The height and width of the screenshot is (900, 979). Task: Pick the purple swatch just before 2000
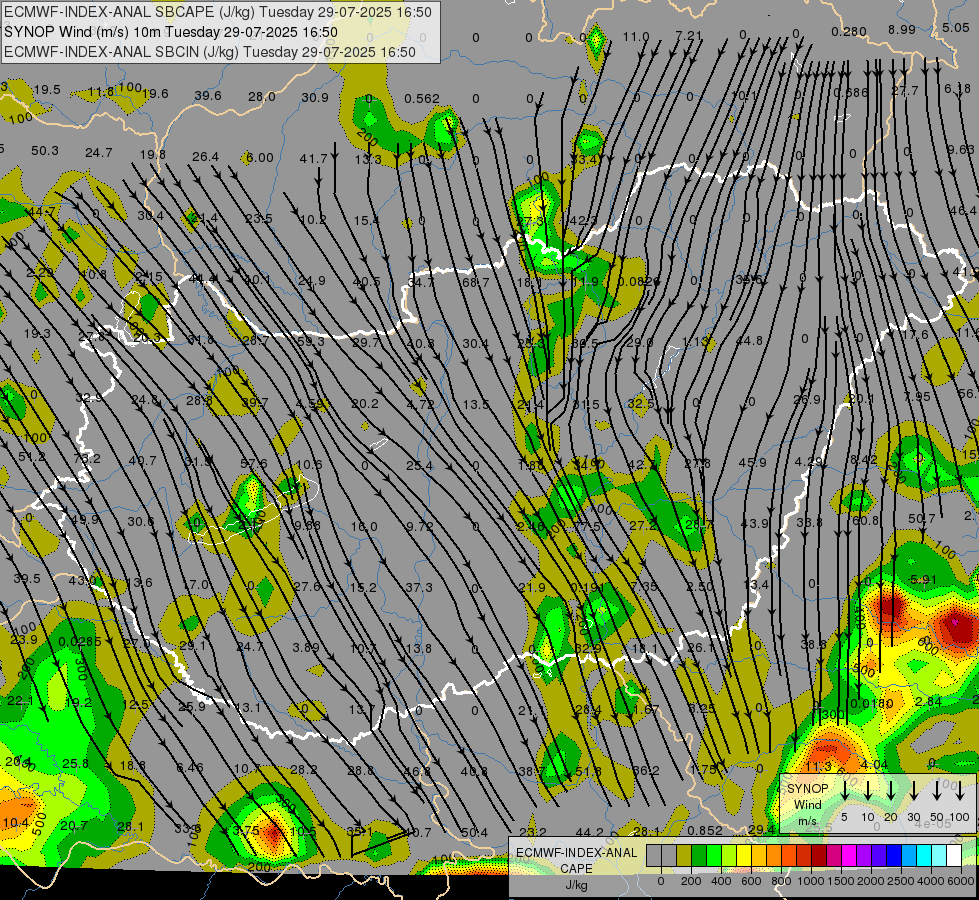click(x=863, y=856)
